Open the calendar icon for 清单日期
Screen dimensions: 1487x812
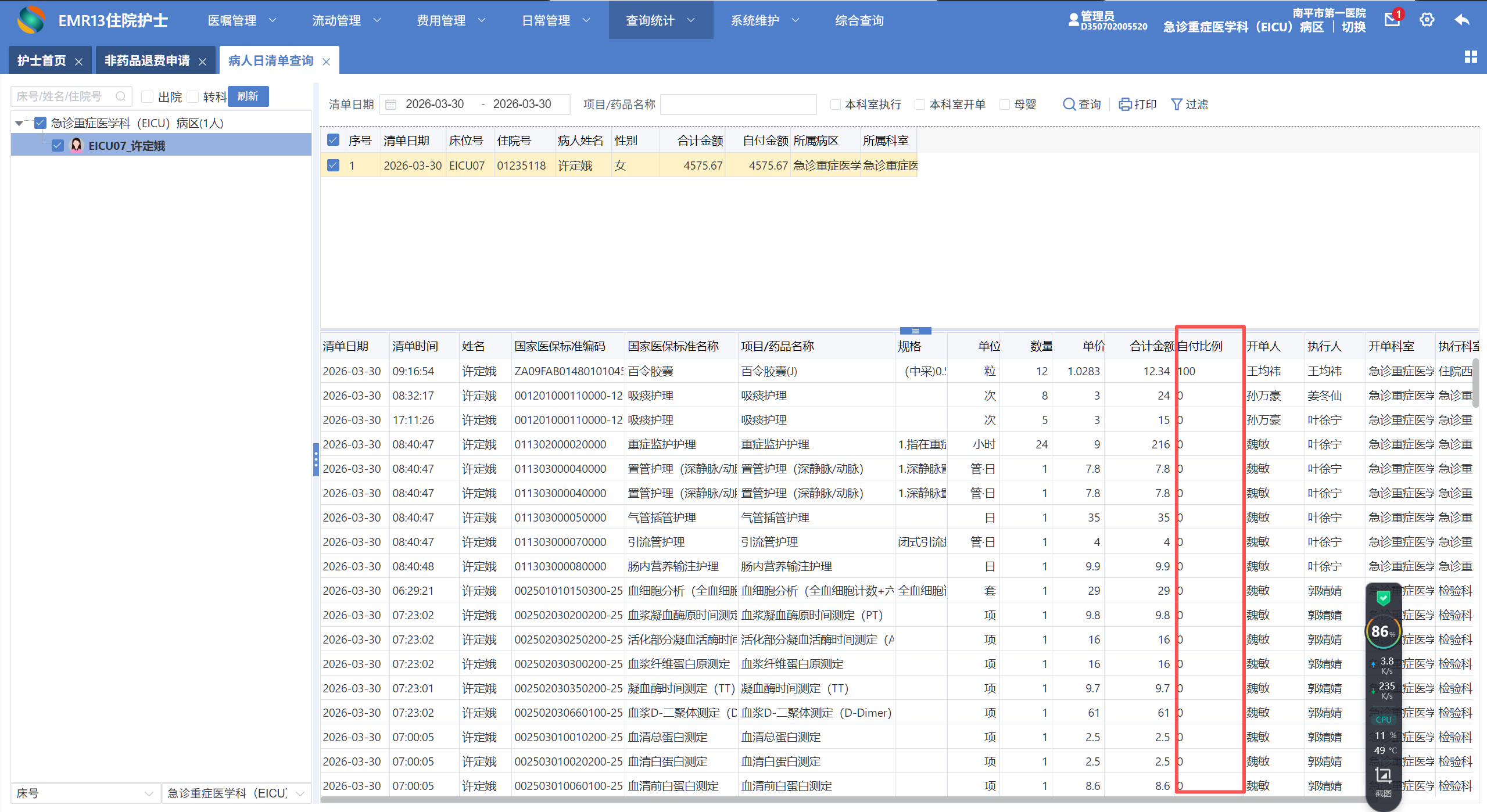[x=391, y=105]
